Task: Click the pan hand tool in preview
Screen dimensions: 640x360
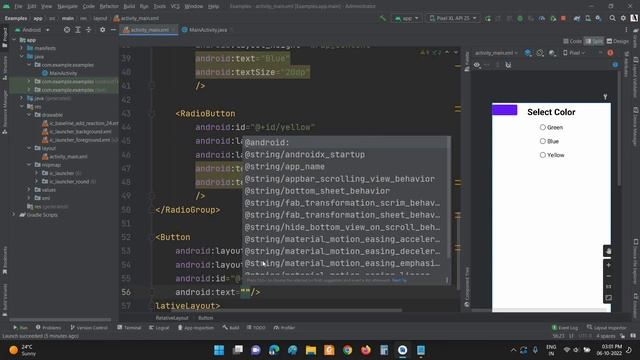Action: click(608, 251)
